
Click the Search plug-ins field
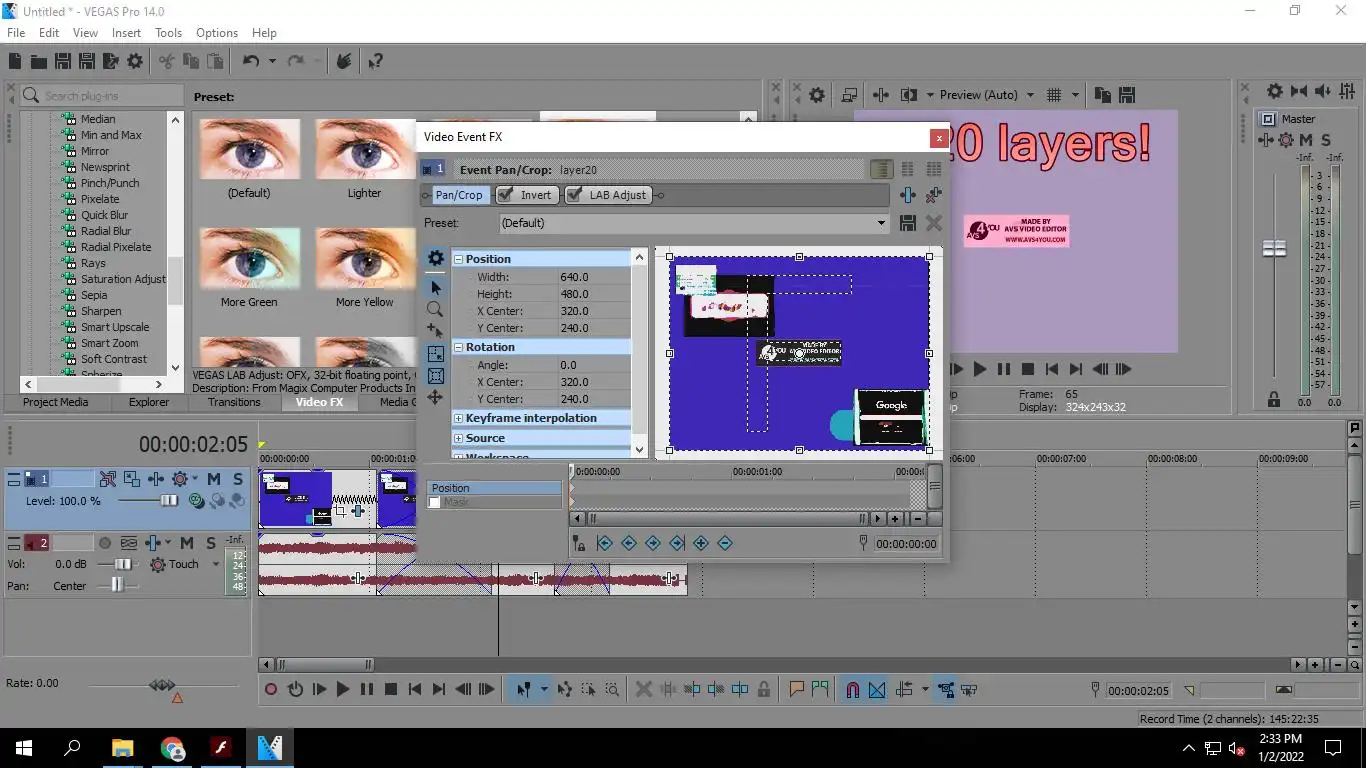[102, 95]
